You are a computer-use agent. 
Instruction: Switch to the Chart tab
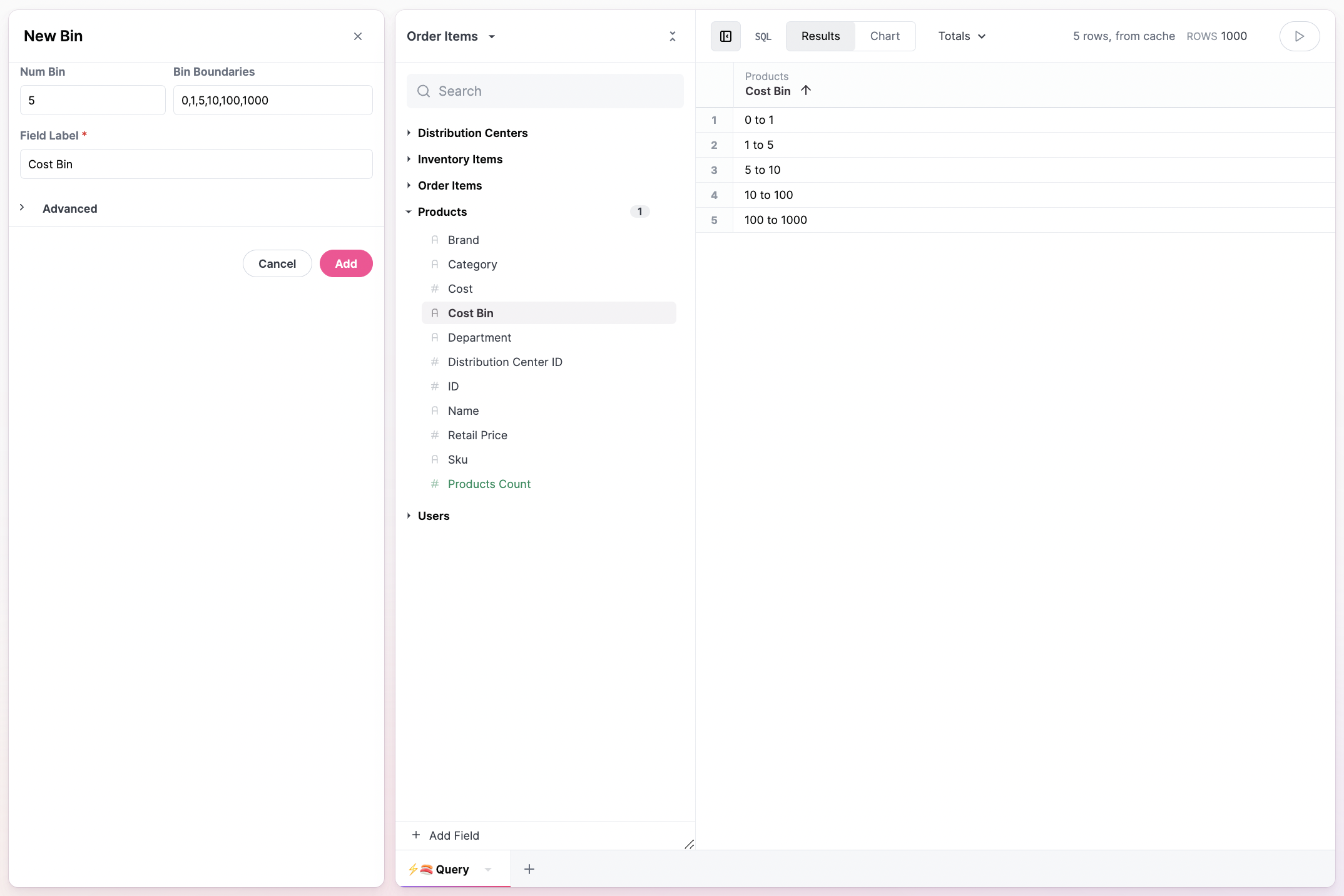click(885, 36)
